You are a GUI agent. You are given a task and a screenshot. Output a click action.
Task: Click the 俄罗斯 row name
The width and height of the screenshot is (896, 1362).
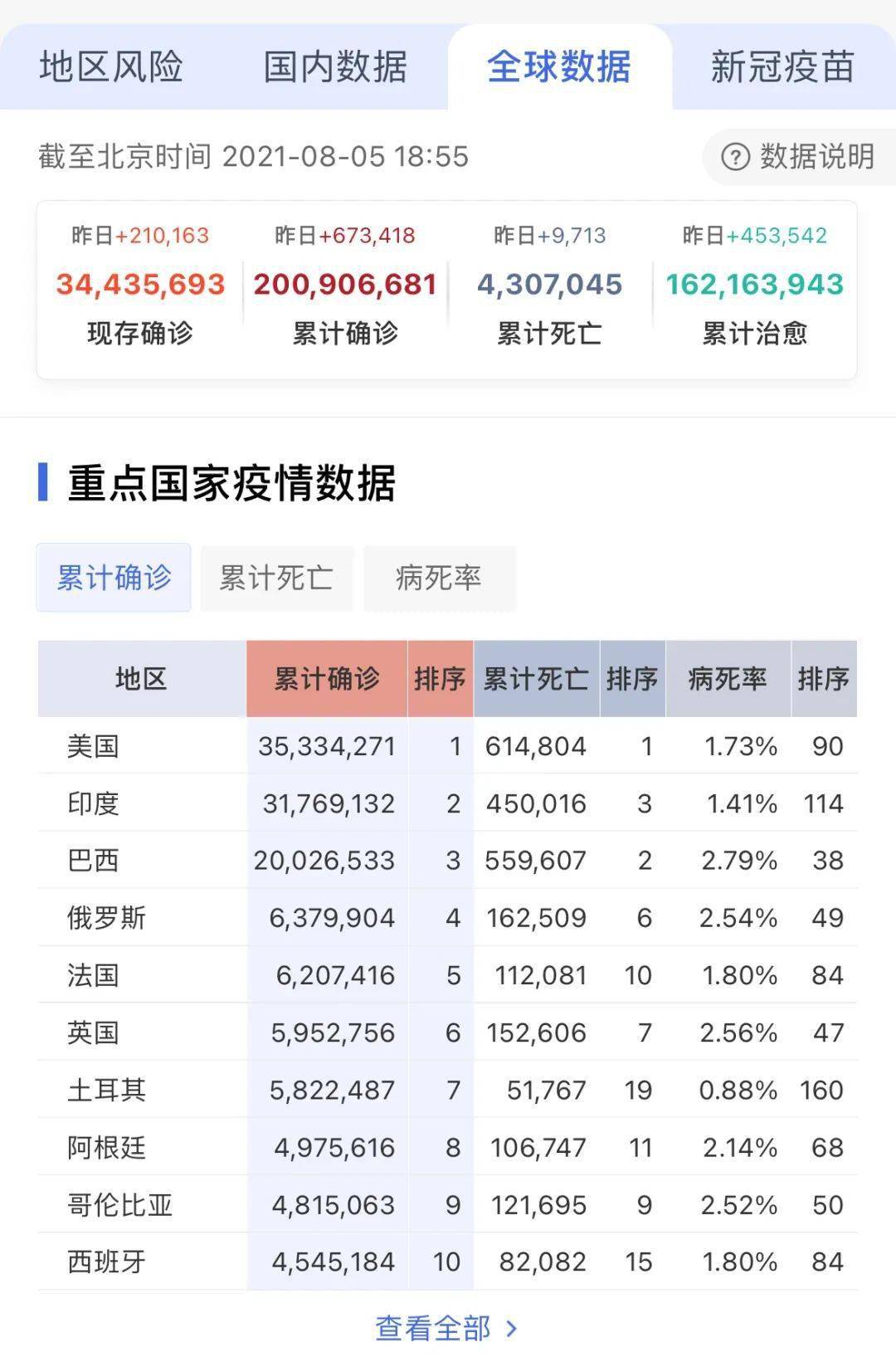[x=106, y=918]
